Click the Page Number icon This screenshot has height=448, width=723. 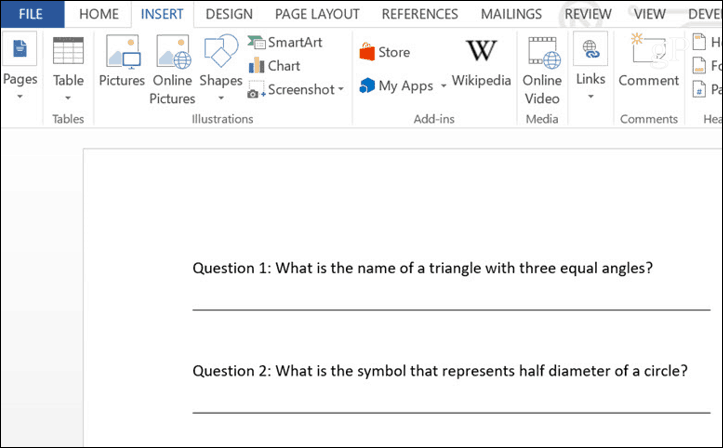(699, 89)
